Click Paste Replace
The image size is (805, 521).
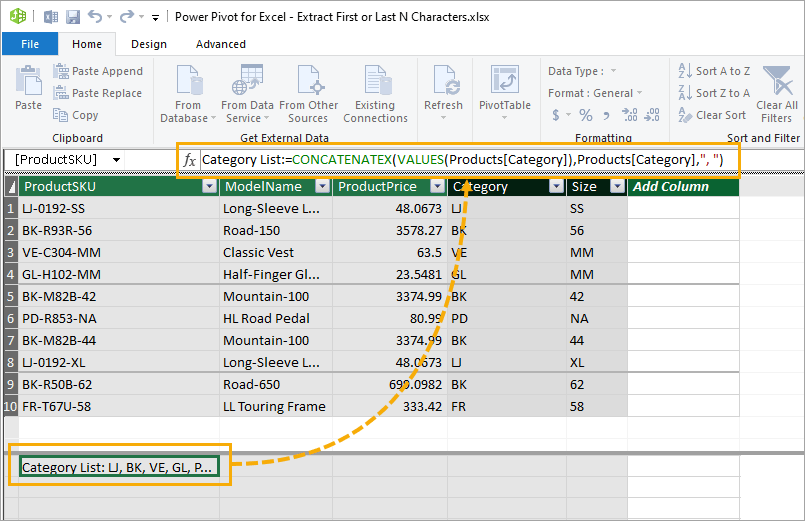click(98, 93)
